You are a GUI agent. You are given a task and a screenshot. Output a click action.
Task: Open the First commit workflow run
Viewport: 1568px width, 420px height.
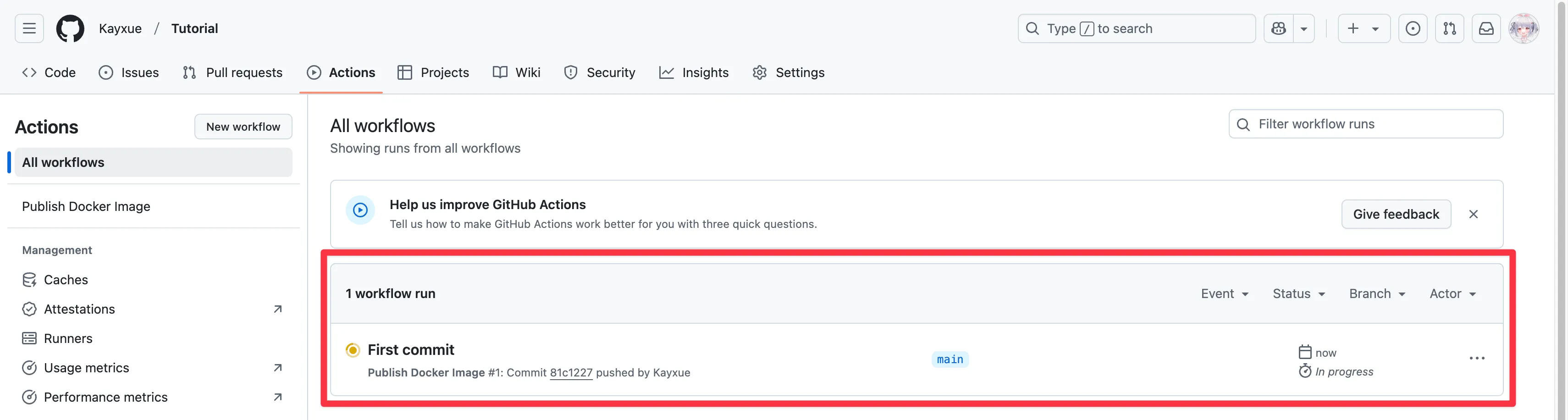click(x=411, y=350)
